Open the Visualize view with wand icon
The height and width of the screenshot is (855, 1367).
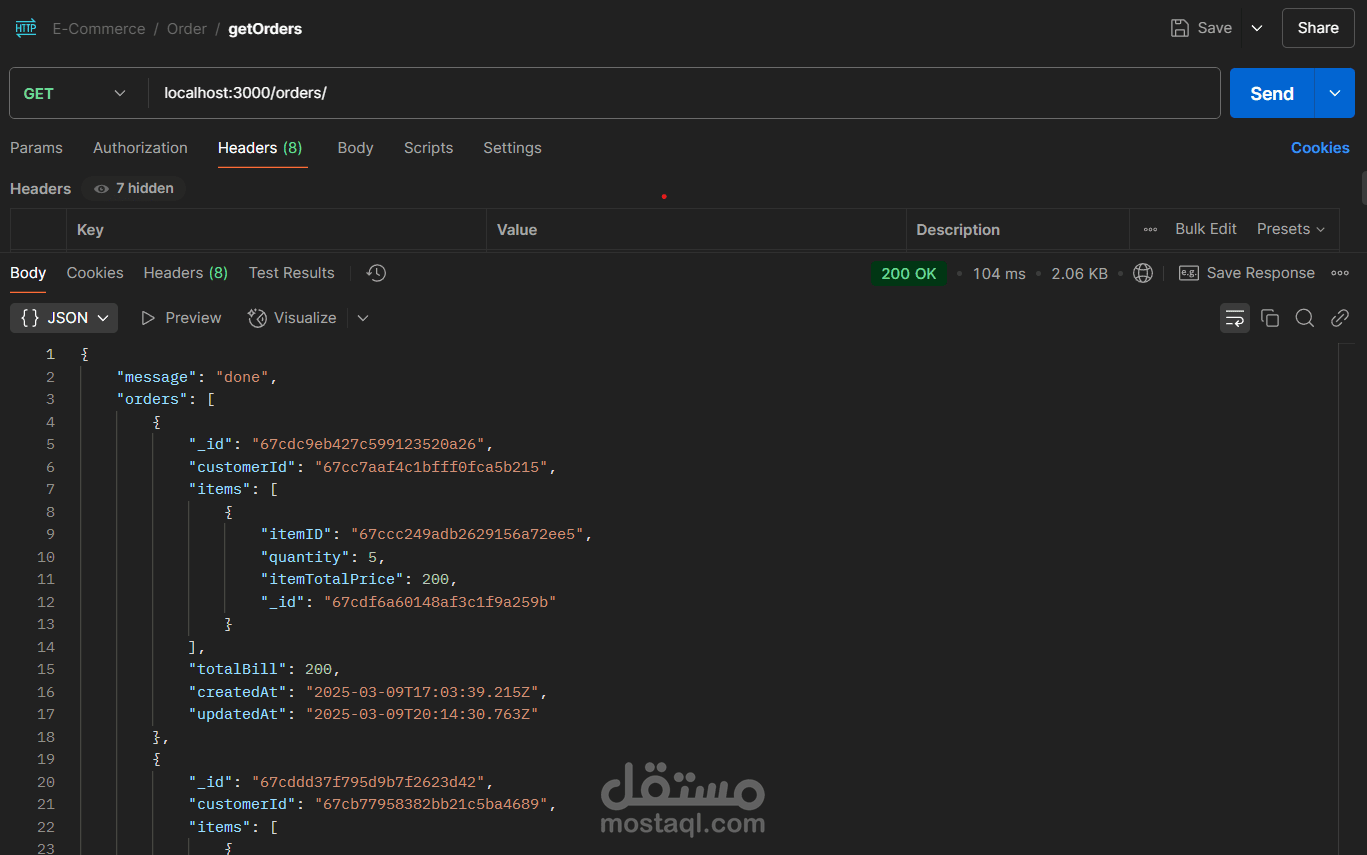(291, 317)
